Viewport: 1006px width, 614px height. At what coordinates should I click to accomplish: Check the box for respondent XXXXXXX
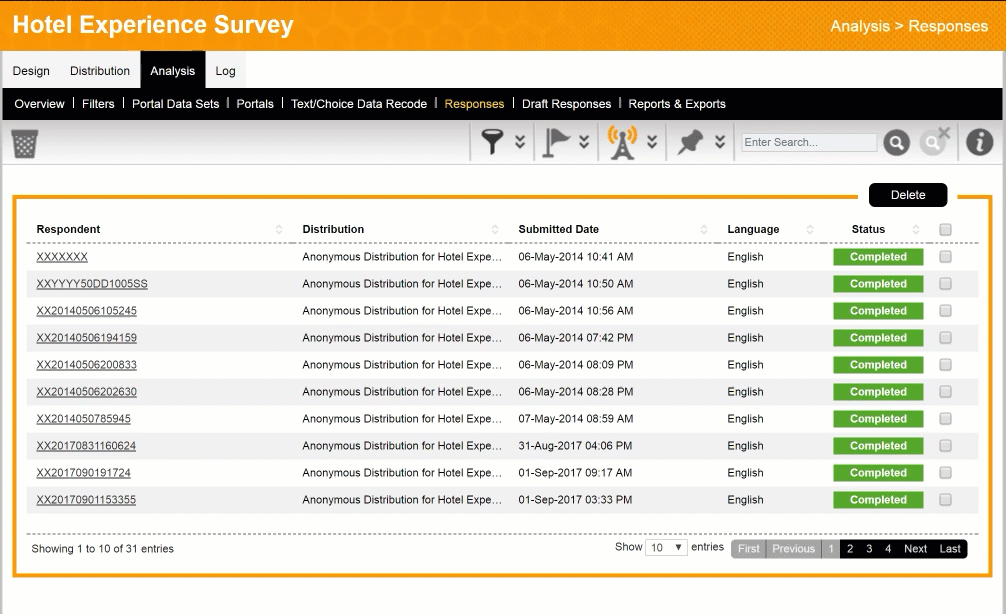(x=945, y=257)
